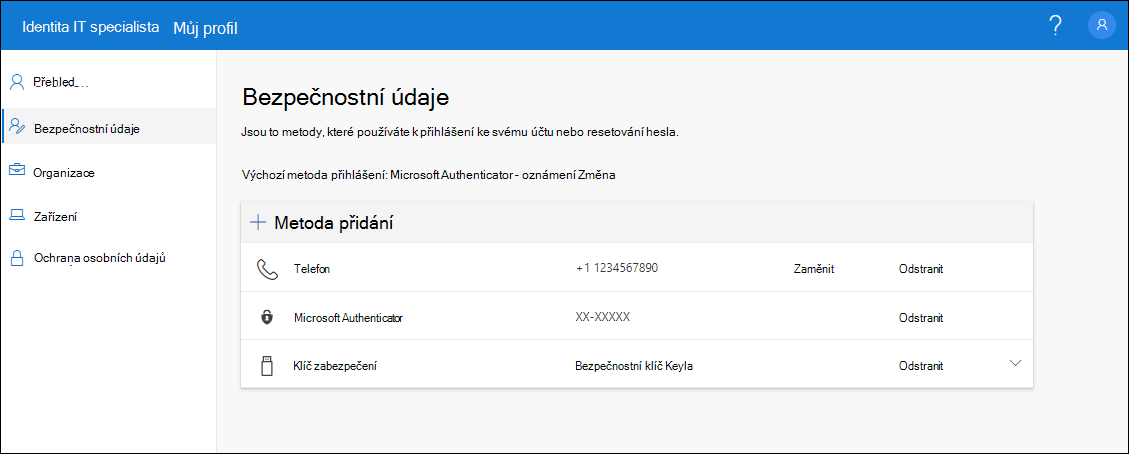The width and height of the screenshot is (1129, 454).
Task: Click the phone number +1 1234567890
Action: (617, 268)
